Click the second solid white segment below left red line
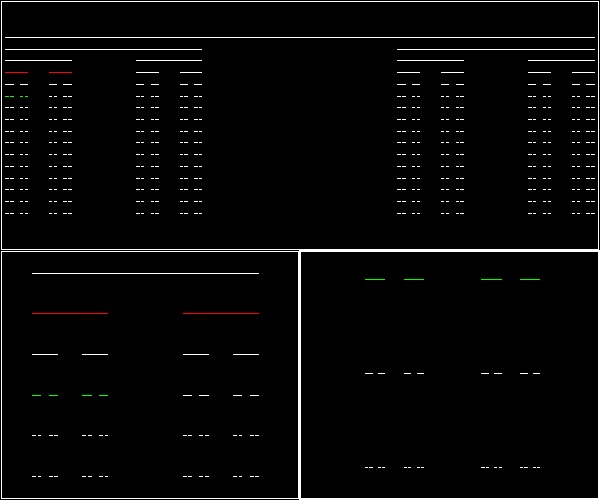Image resolution: width=600 pixels, height=500 pixels. coord(95,354)
